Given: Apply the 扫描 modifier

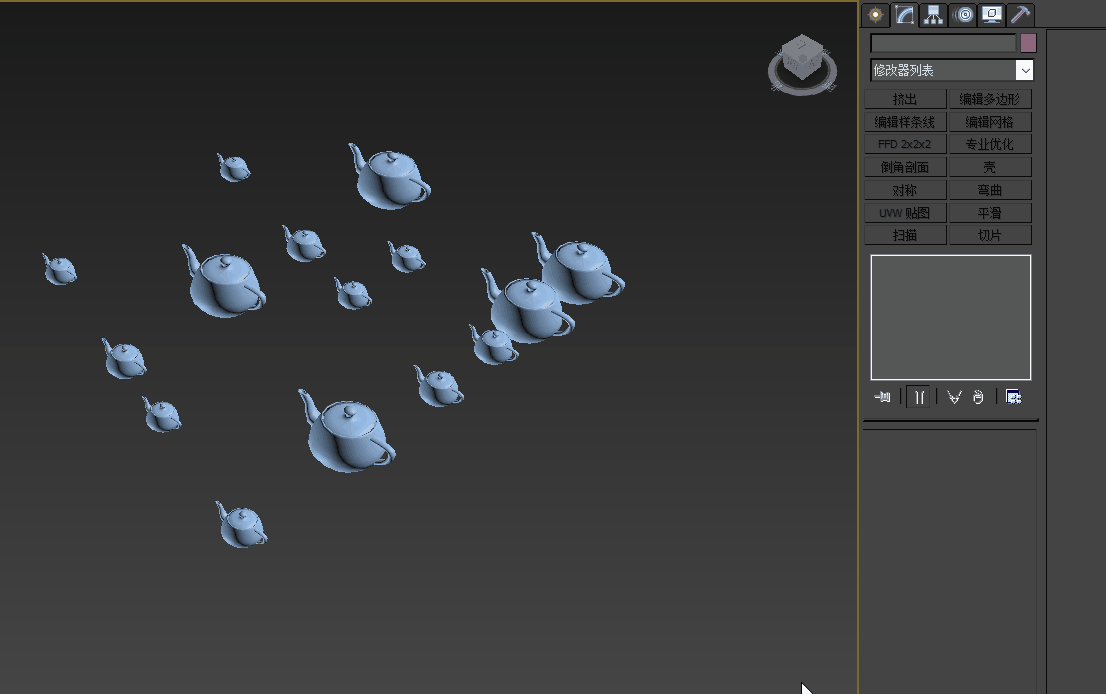Looking at the screenshot, I should tap(905, 235).
